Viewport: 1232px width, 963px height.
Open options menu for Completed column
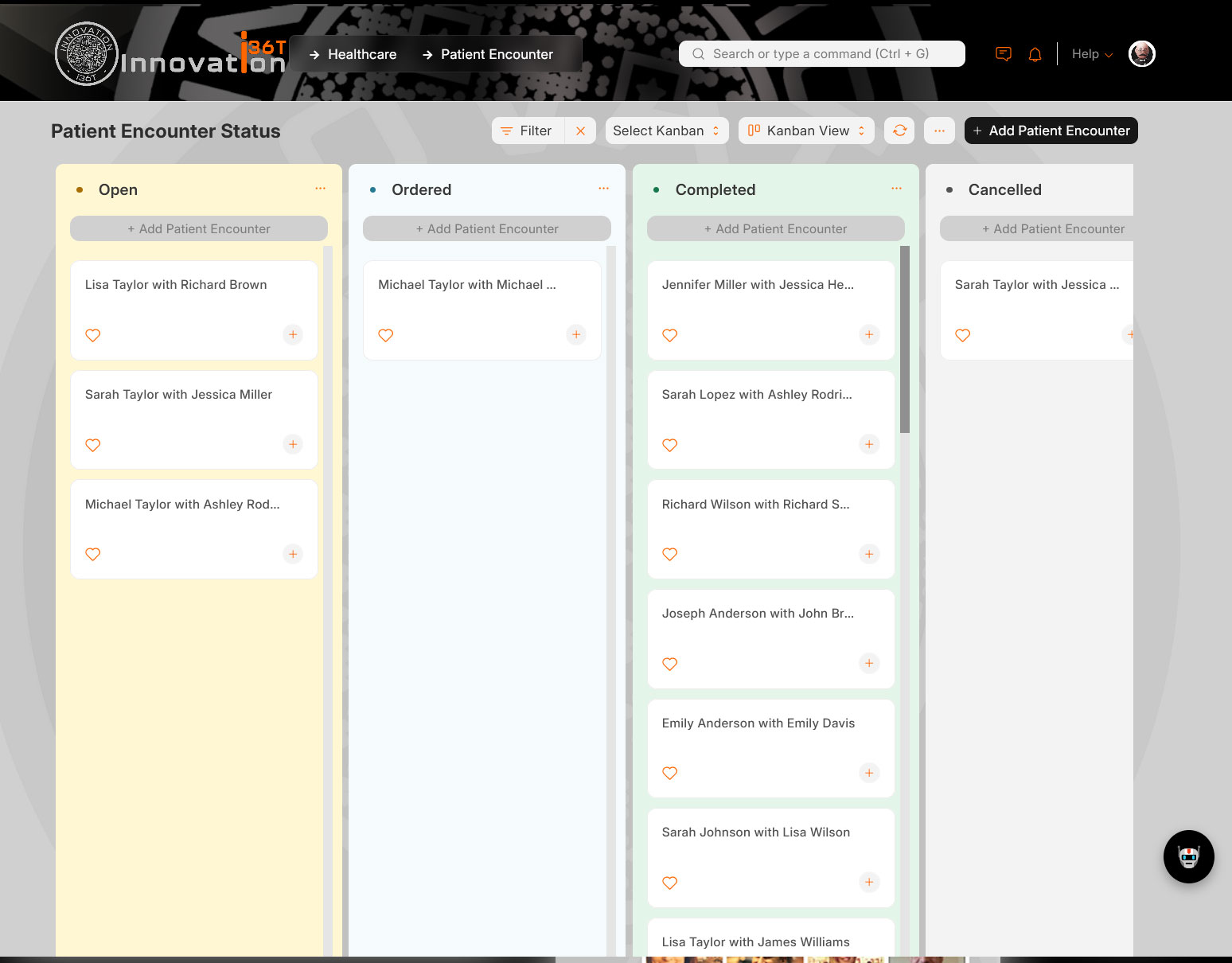[x=896, y=189]
